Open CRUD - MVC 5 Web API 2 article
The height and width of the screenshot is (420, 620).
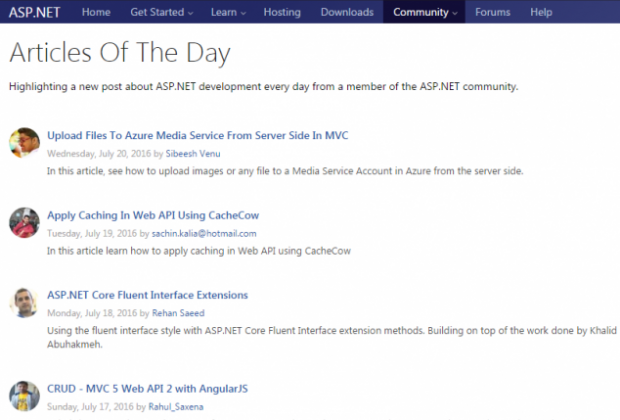pyautogui.click(x=147, y=389)
